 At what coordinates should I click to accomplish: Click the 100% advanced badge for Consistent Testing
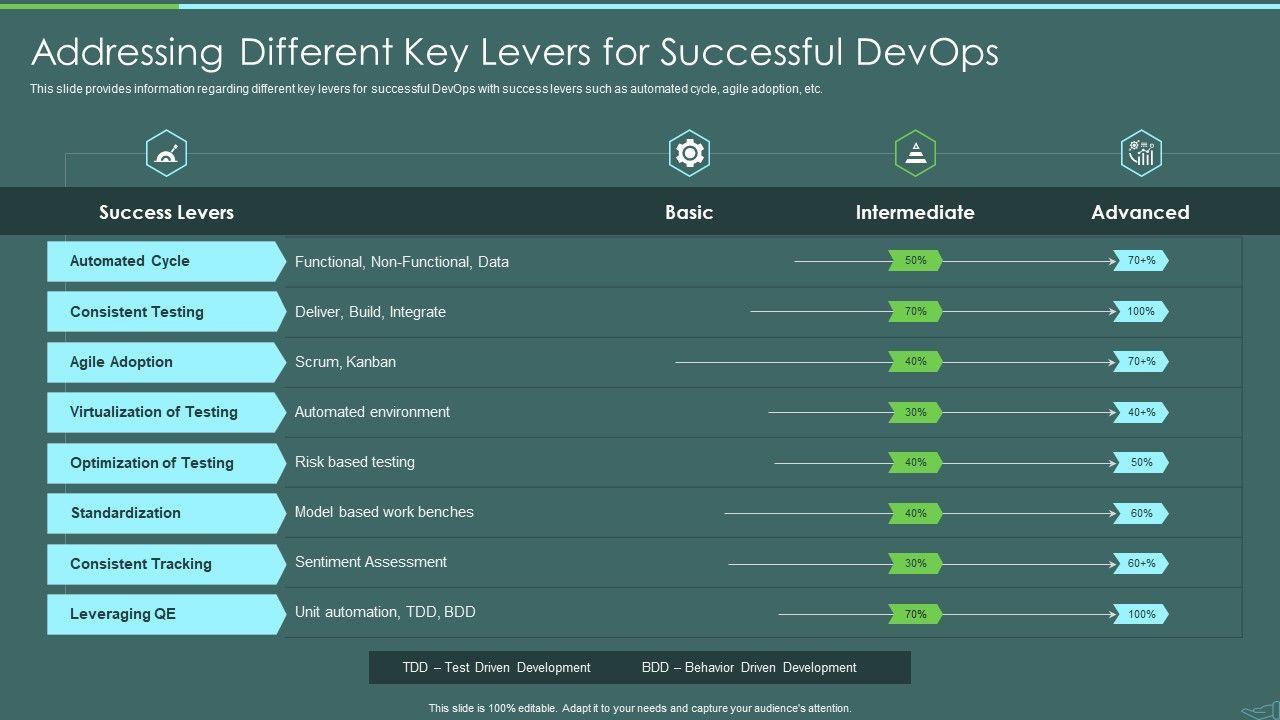[x=1141, y=312]
